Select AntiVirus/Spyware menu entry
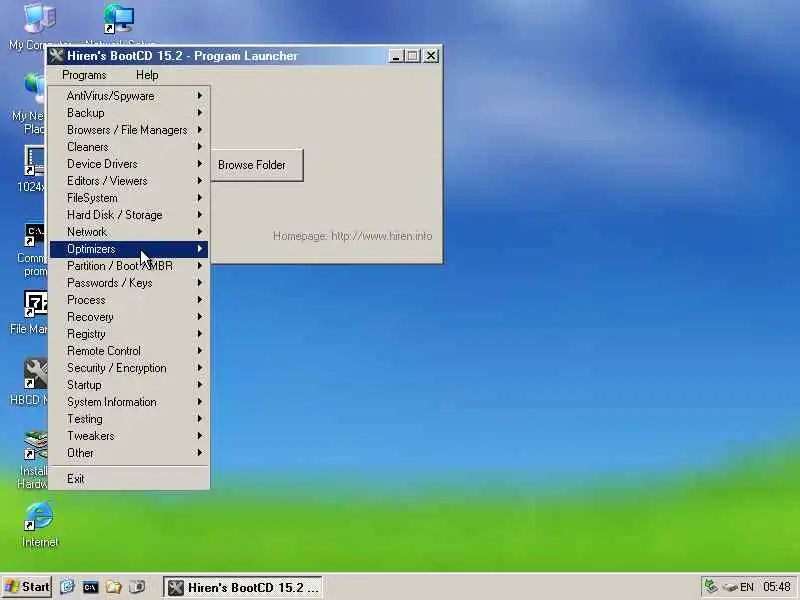Image resolution: width=800 pixels, height=600 pixels. [x=129, y=96]
